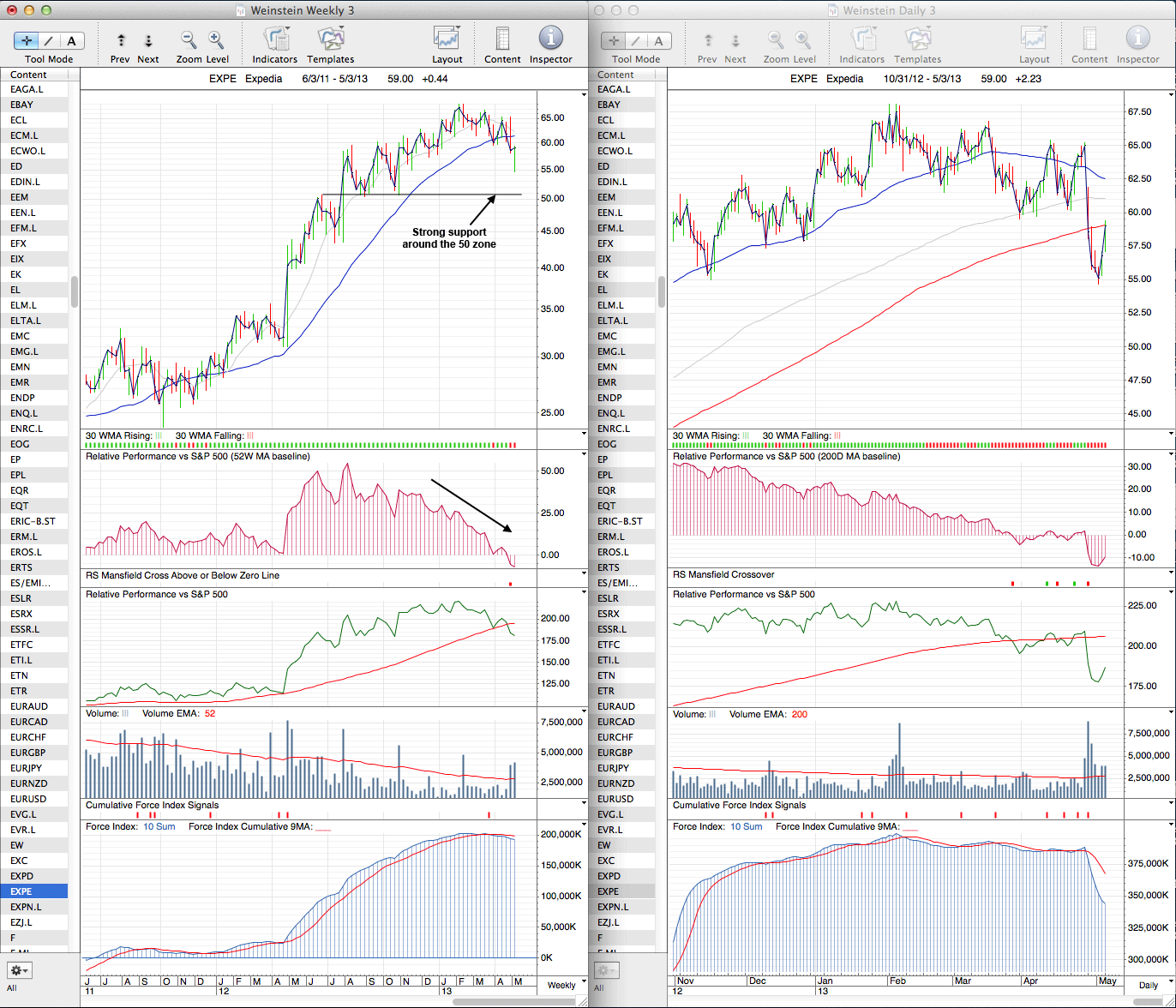
Task: Click Zoom out magnifier in Weinstein Daily toolbar
Action: 776,40
